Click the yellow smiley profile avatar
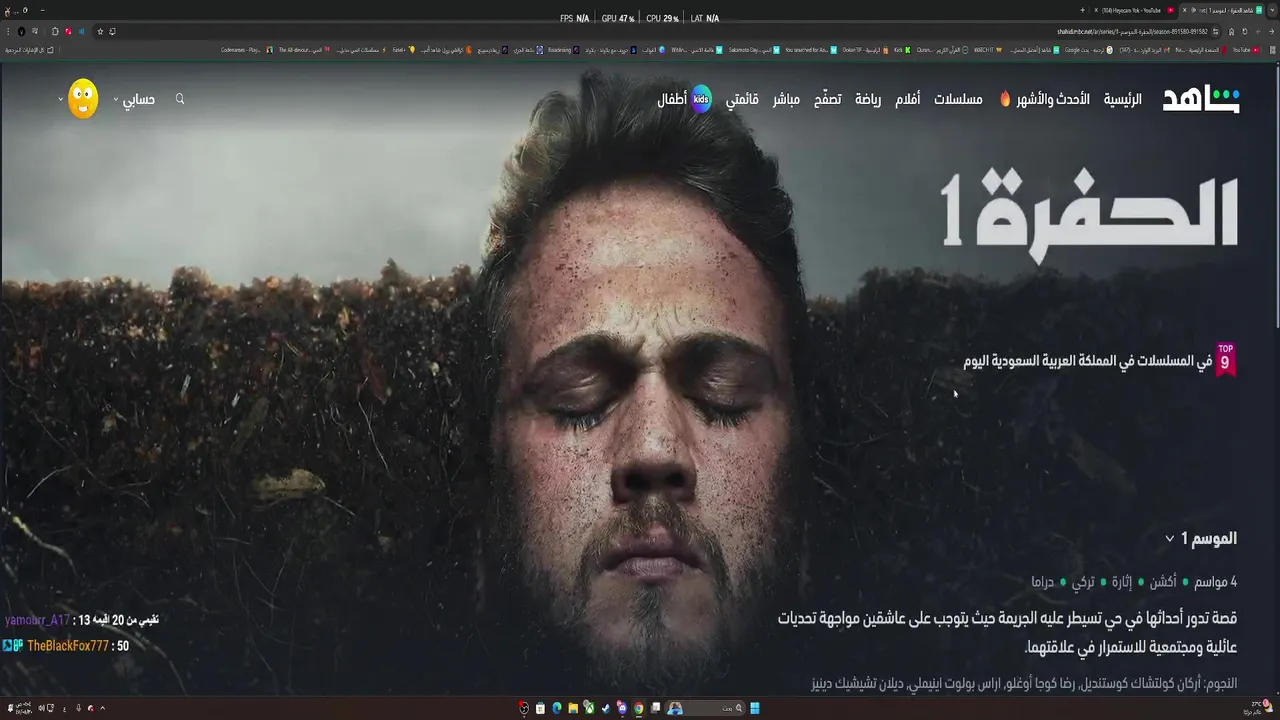 (83, 98)
